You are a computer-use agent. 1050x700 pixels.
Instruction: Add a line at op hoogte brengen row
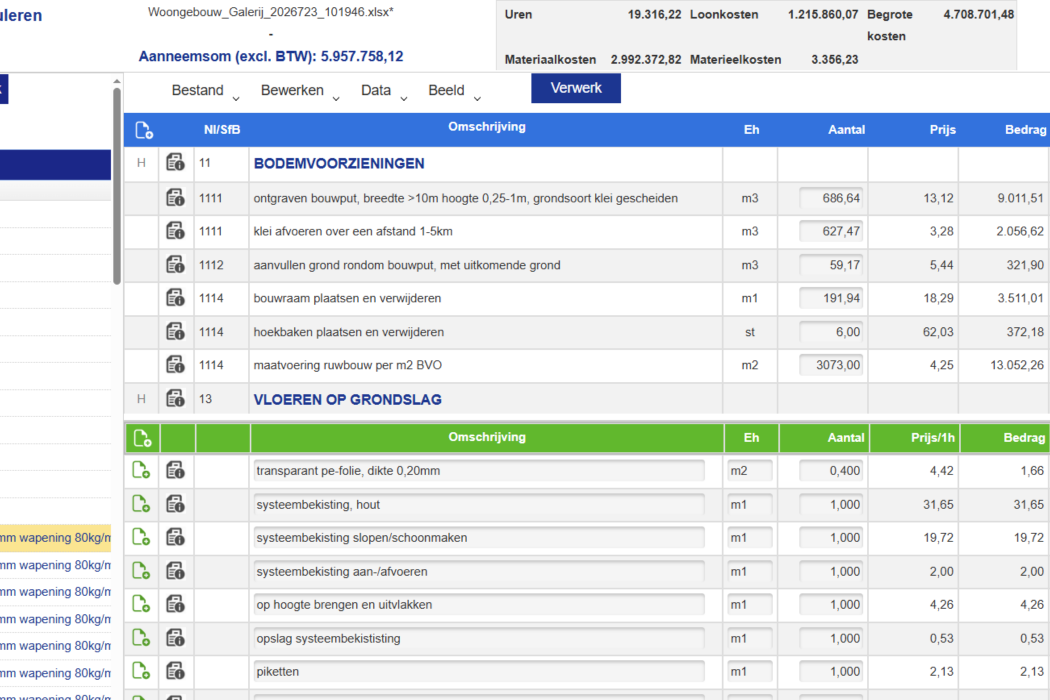[x=141, y=604]
